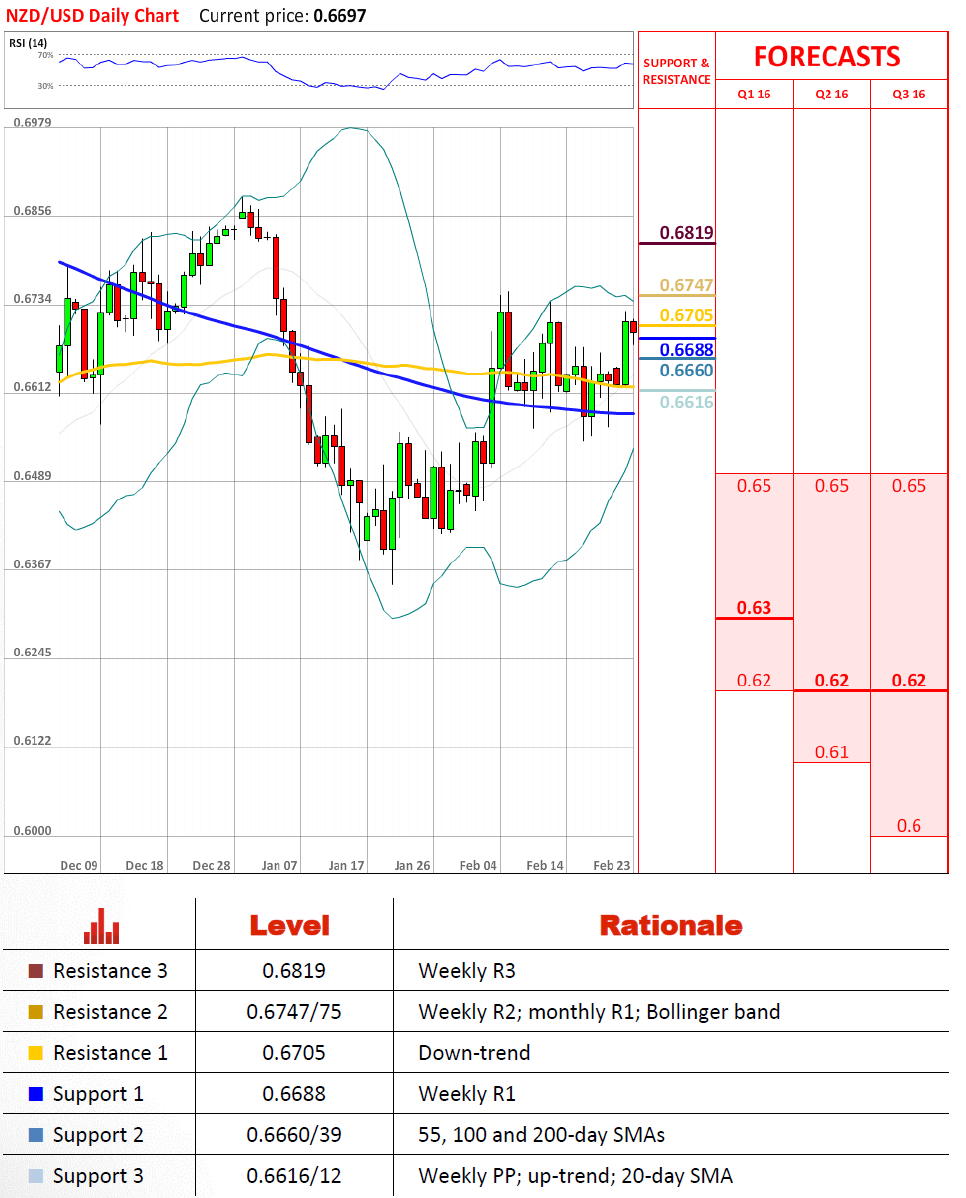The width and height of the screenshot is (966, 1198).
Task: Click the Resistance 1 yellow swatch
Action: 35,1053
